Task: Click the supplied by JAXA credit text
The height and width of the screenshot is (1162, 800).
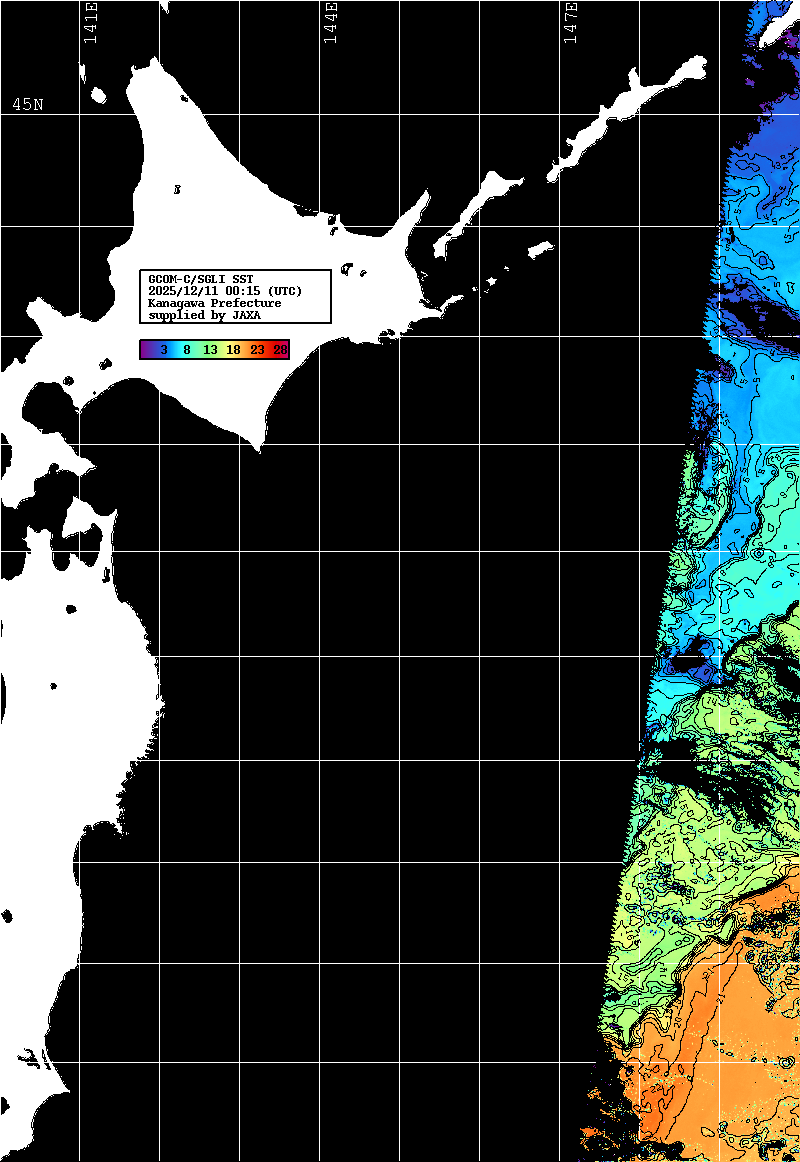Action: (204, 314)
